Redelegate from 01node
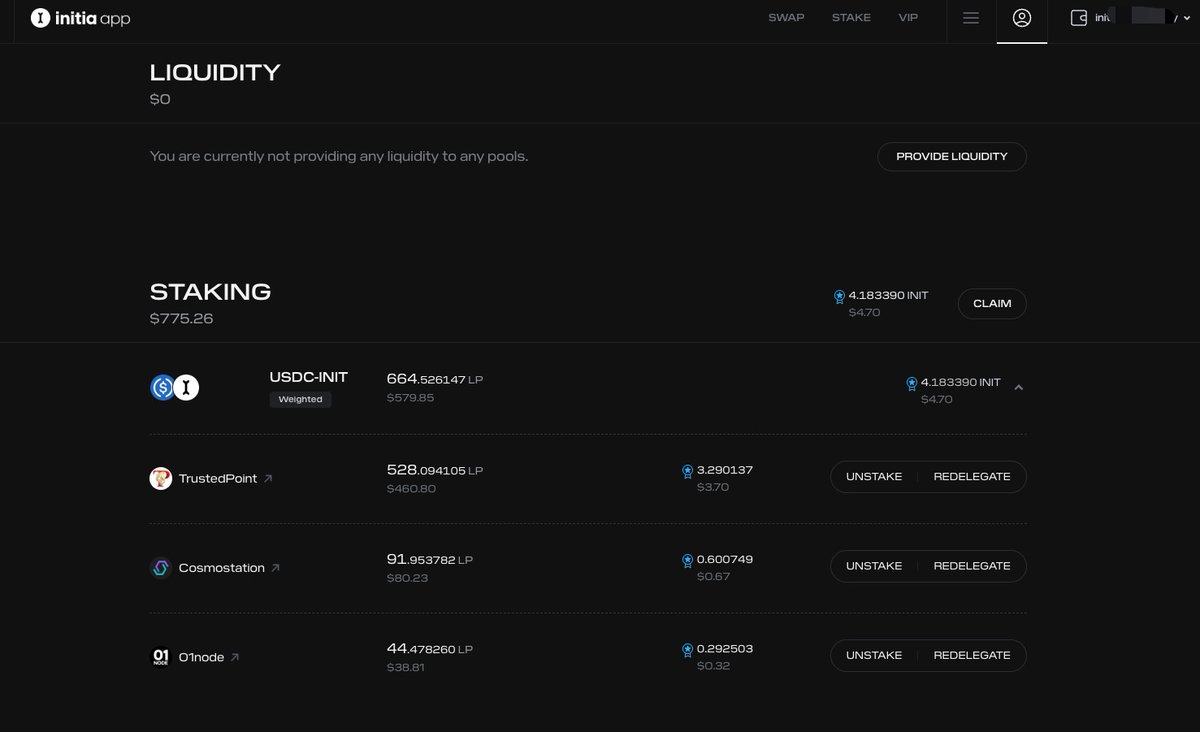This screenshot has width=1200, height=732. [x=972, y=655]
